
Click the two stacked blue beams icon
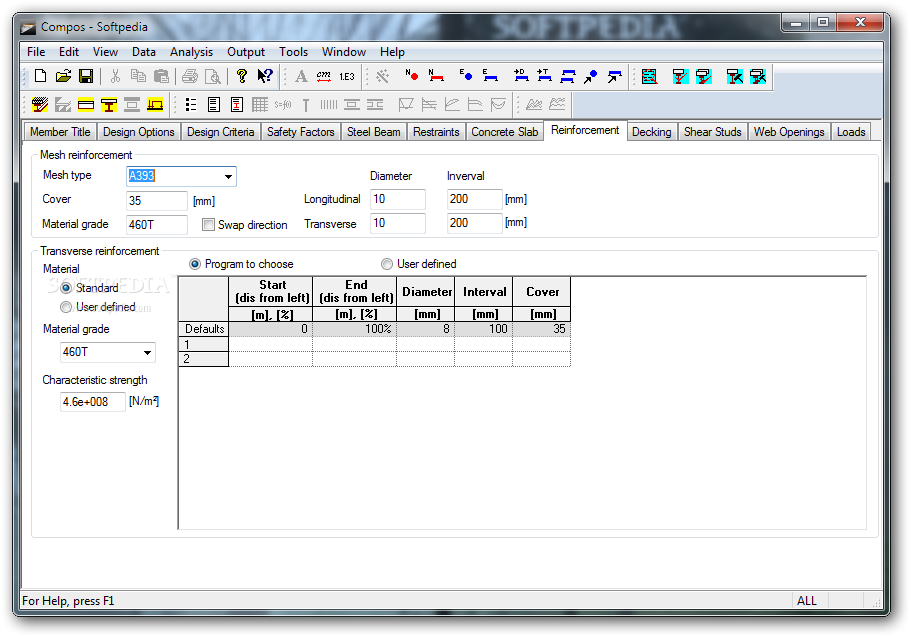(x=568, y=76)
